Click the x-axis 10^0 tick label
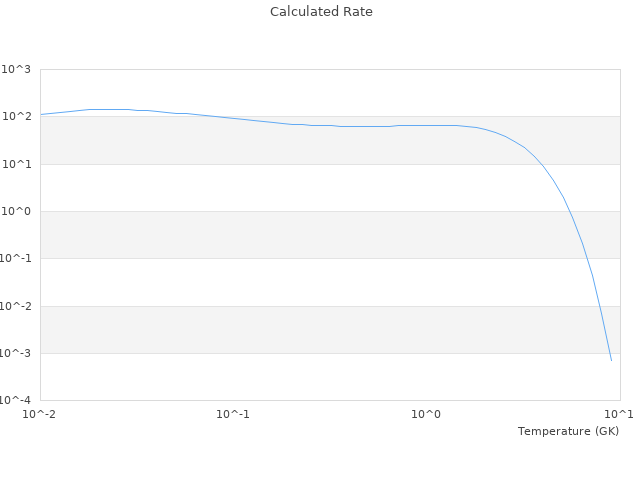The image size is (640, 480). tap(427, 414)
